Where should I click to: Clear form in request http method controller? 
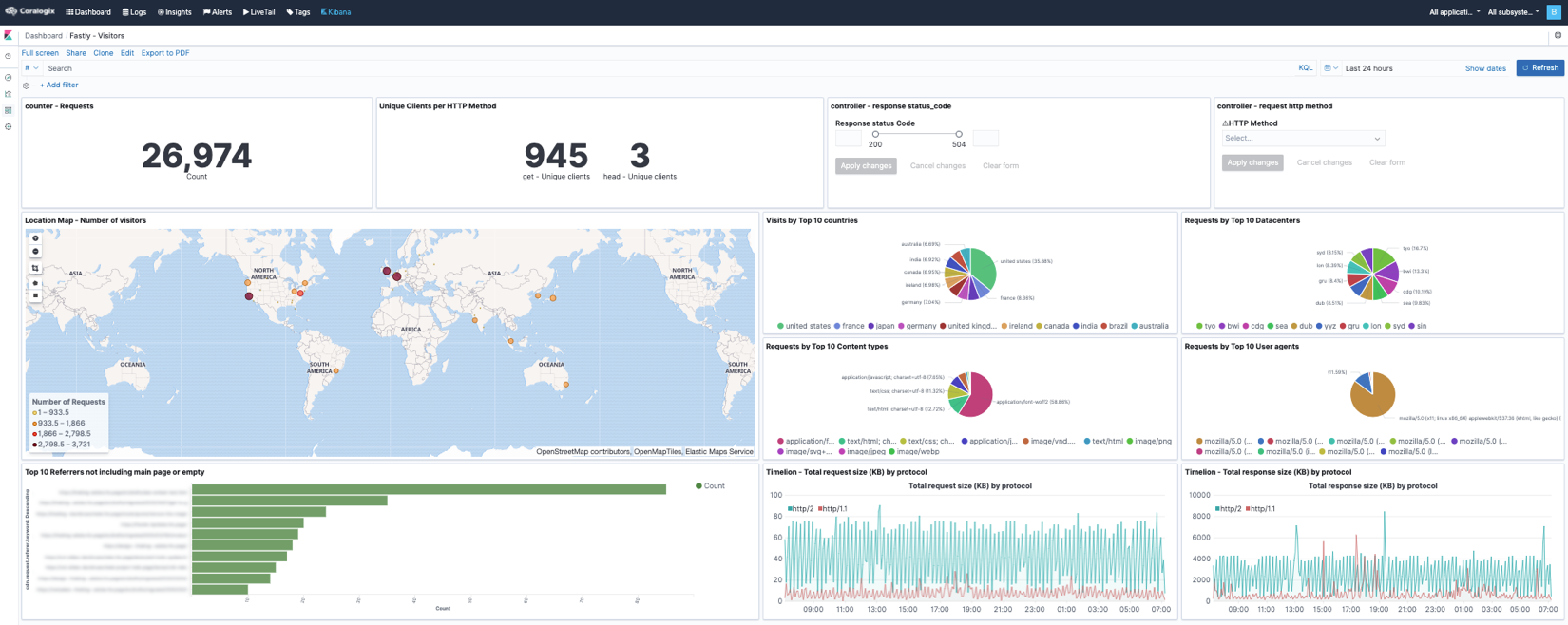tap(1387, 162)
